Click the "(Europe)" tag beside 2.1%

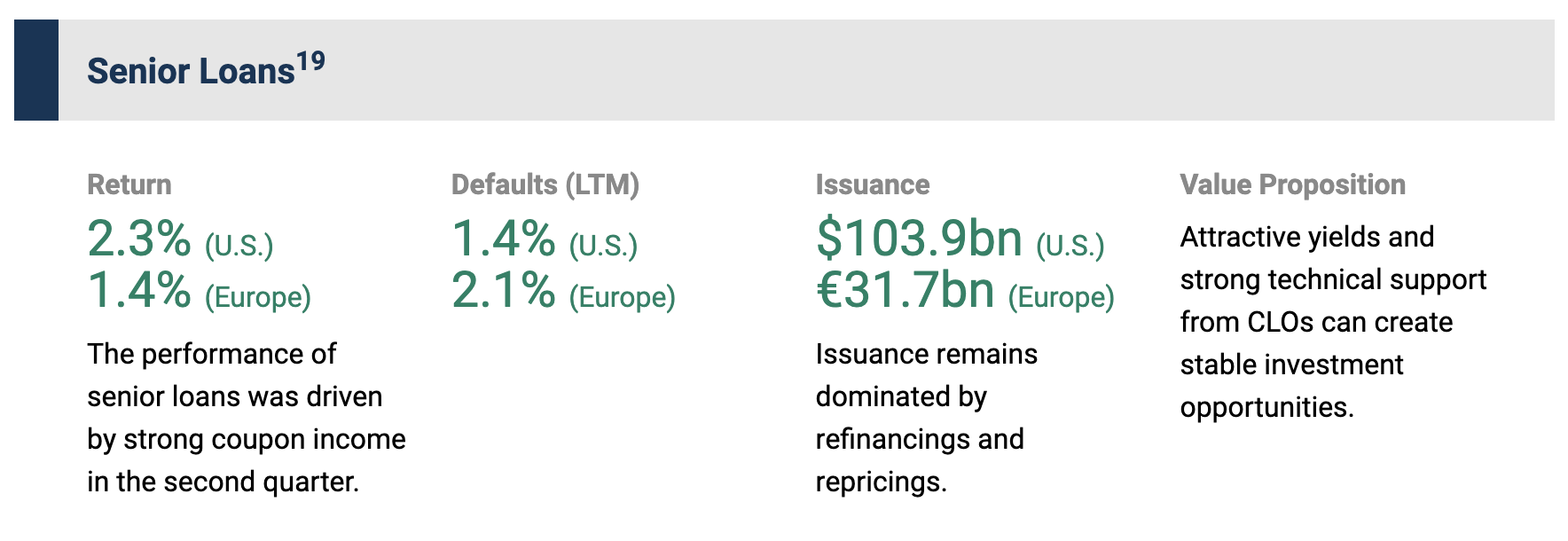click(622, 296)
